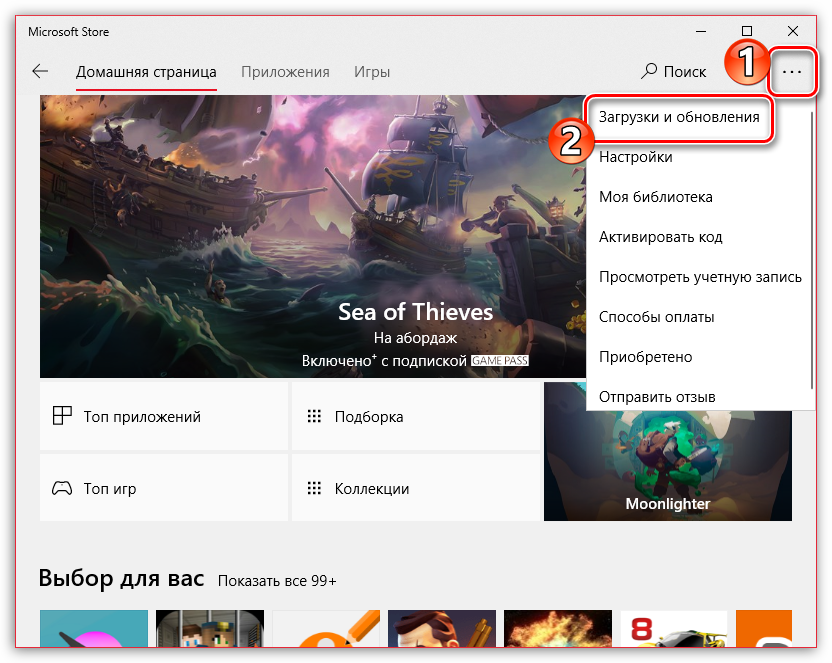The height and width of the screenshot is (663, 832).
Task: Open Просмотреть учетную запись
Action: click(700, 277)
